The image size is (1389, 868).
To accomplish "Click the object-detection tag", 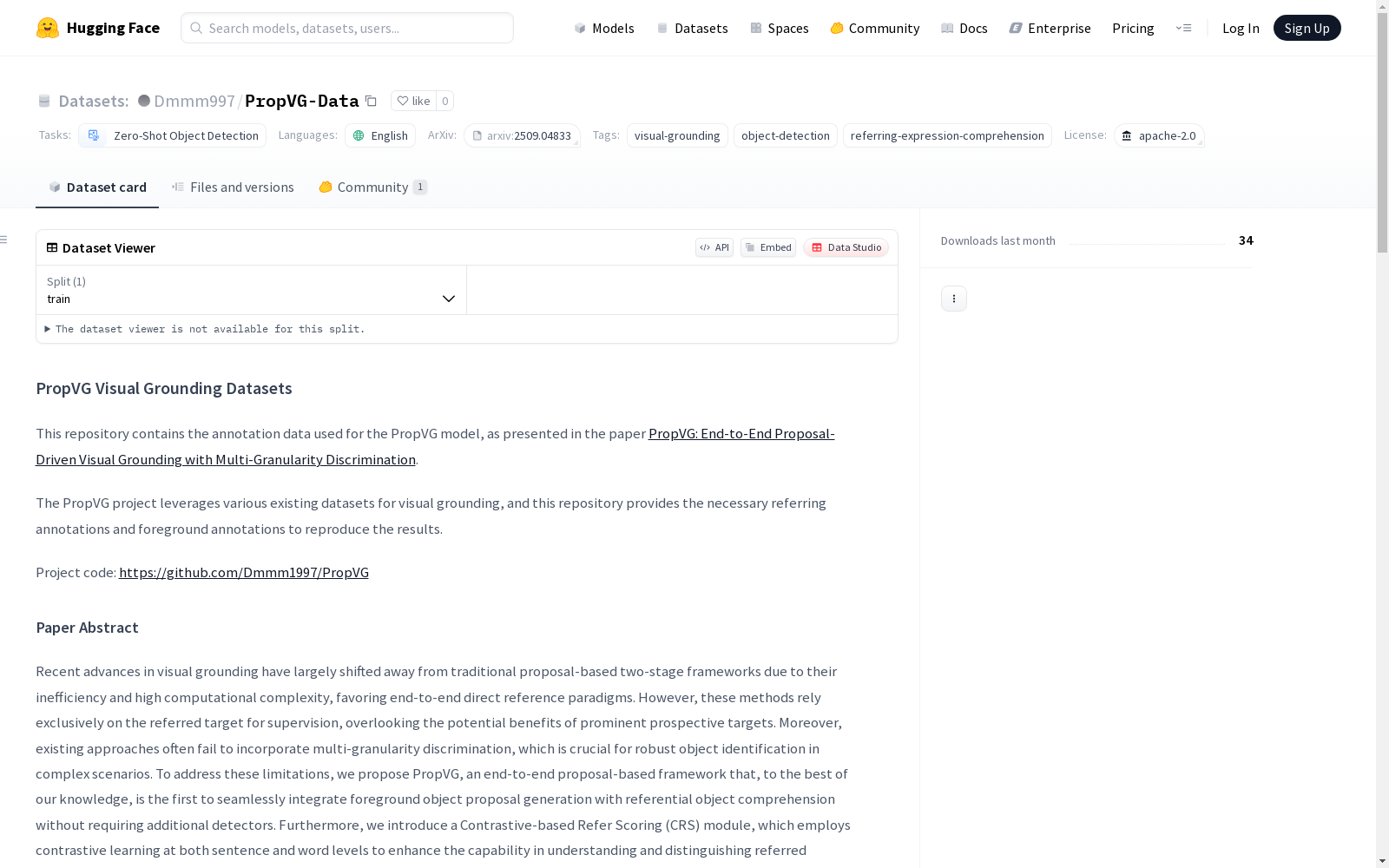I will 786,135.
